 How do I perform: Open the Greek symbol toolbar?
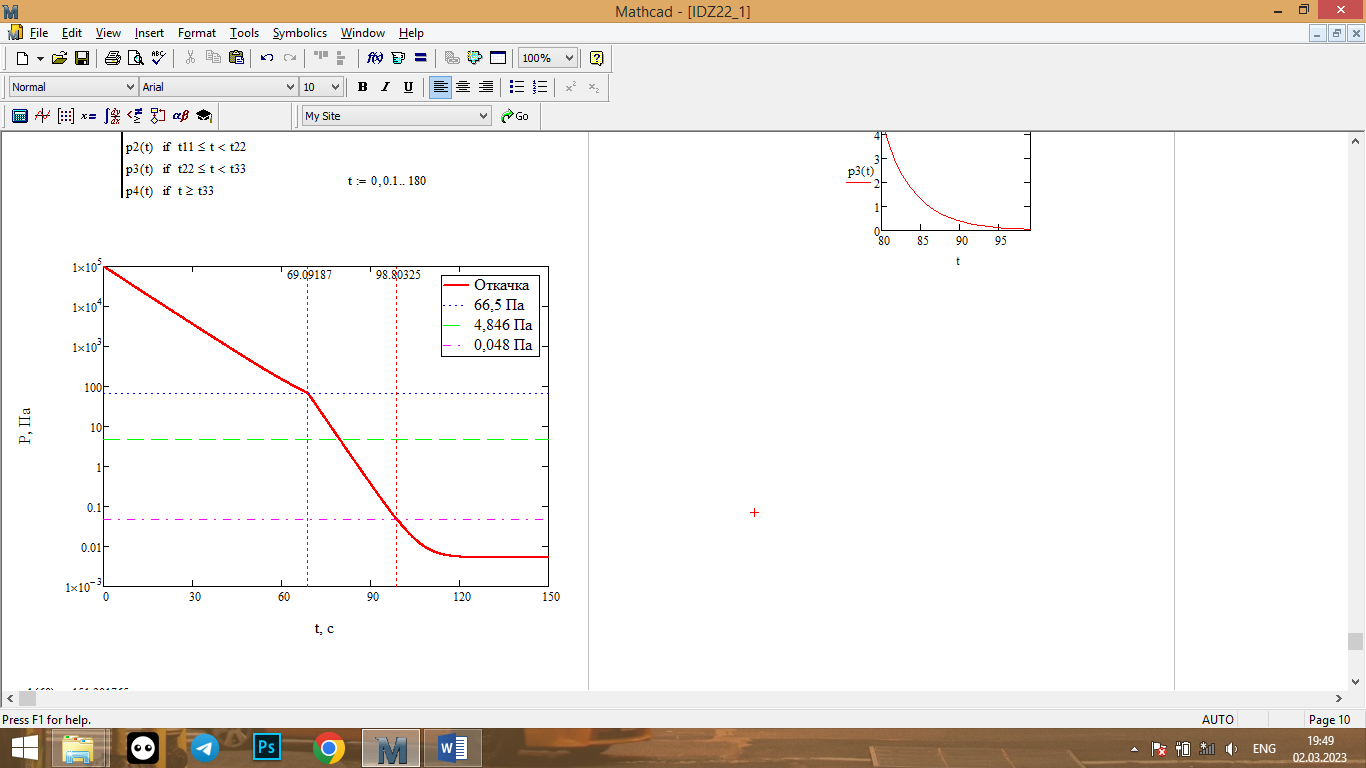click(x=181, y=116)
